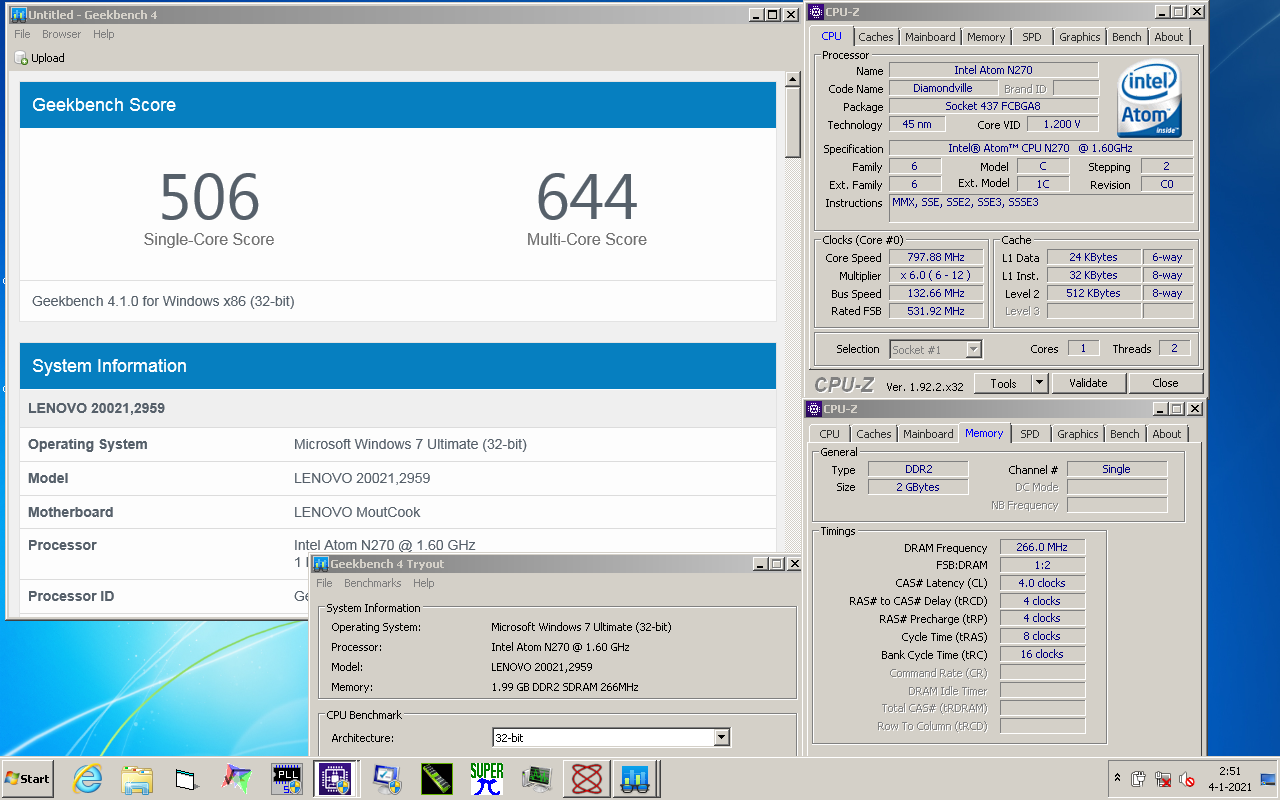
Task: Click the Intel Atom N270 name field
Action: [994, 71]
